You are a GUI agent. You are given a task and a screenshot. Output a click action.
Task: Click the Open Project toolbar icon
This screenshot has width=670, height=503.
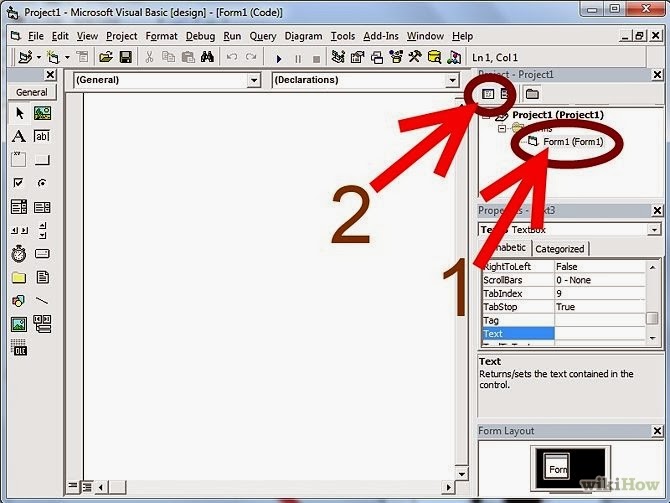106,57
